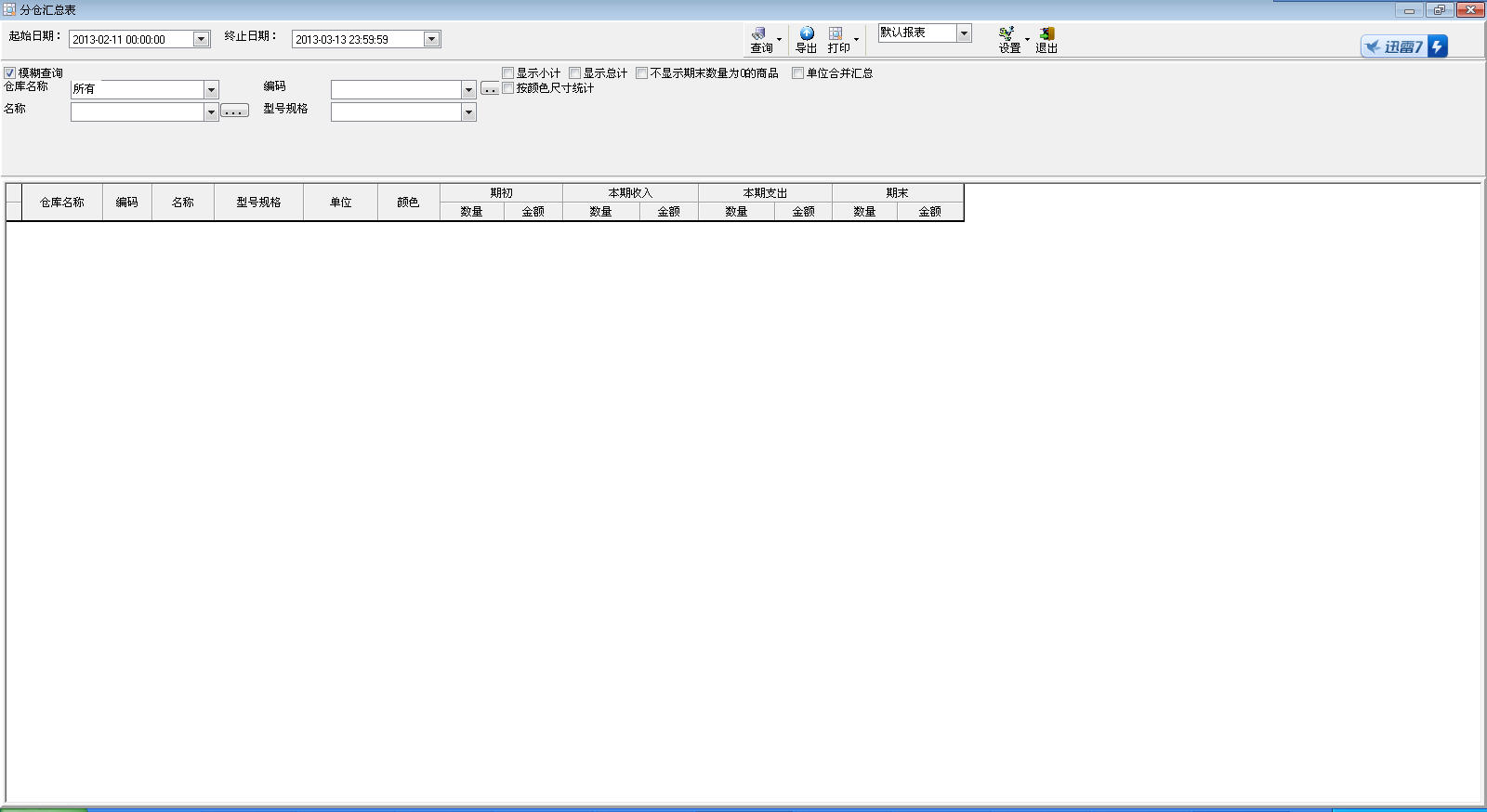Check the 按颜色尺寸统计 checkbox
Screen dimensions: 1487x812
(507, 87)
